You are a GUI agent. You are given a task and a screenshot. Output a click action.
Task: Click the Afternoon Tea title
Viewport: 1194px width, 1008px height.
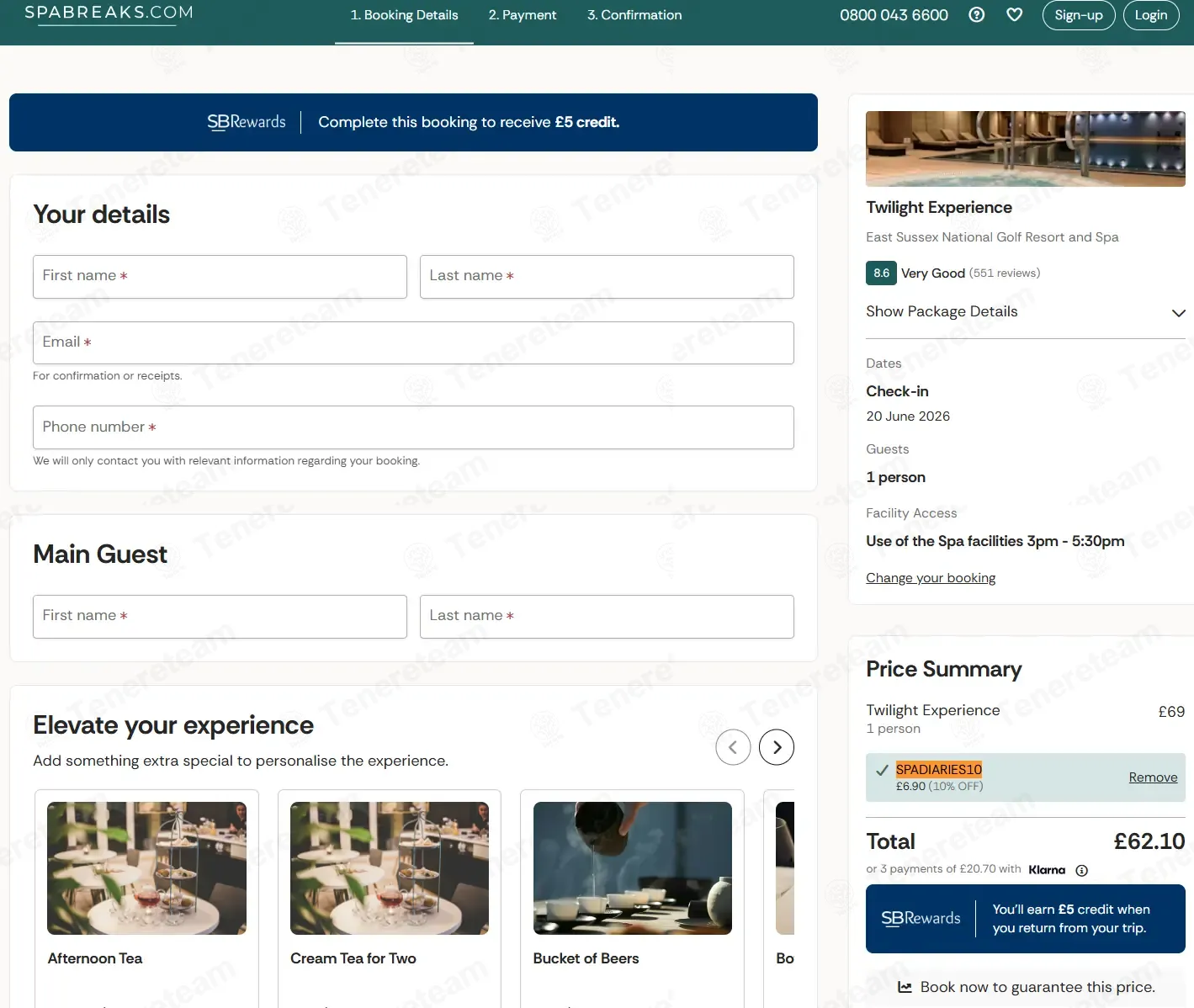point(95,958)
